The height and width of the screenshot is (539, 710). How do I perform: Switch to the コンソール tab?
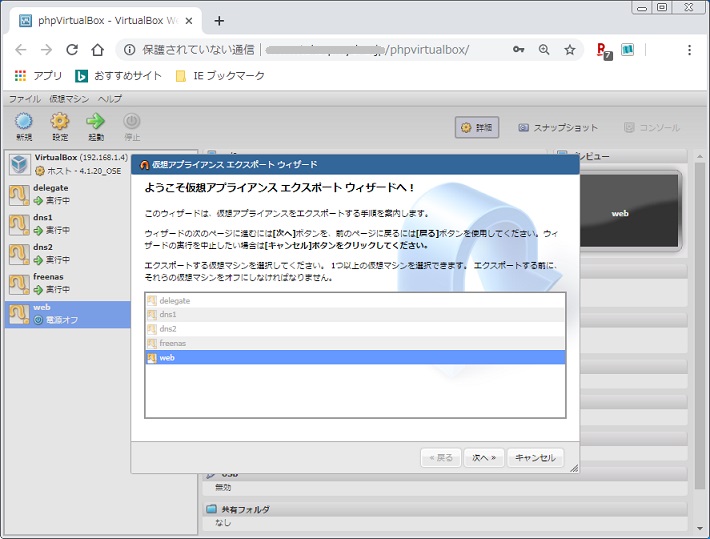point(652,128)
